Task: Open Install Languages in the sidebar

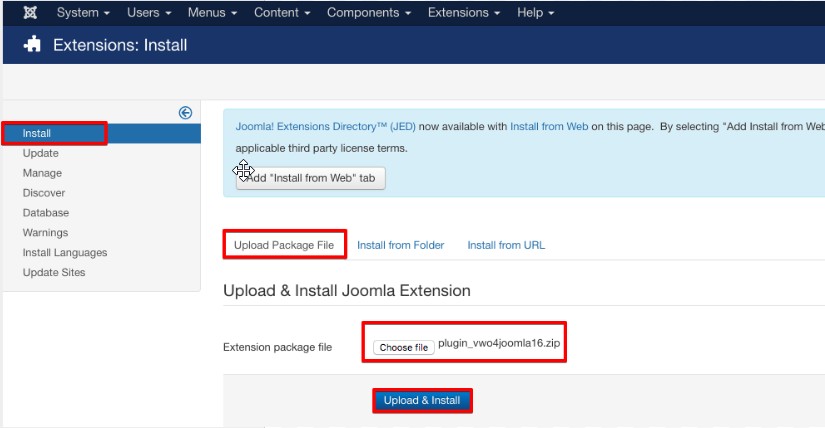Action: pyautogui.click(x=65, y=253)
